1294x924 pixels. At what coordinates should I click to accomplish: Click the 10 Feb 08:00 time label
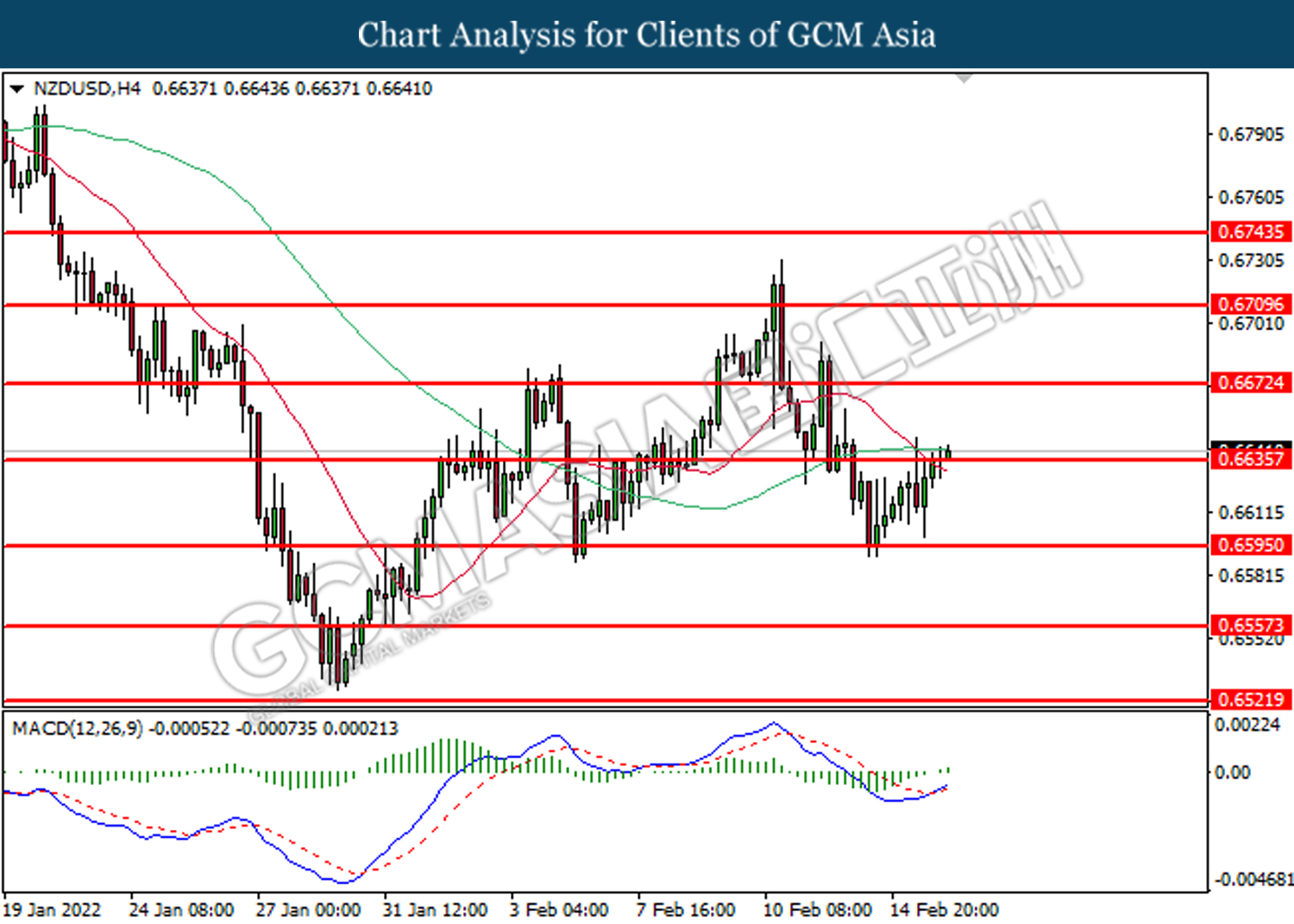click(x=817, y=910)
